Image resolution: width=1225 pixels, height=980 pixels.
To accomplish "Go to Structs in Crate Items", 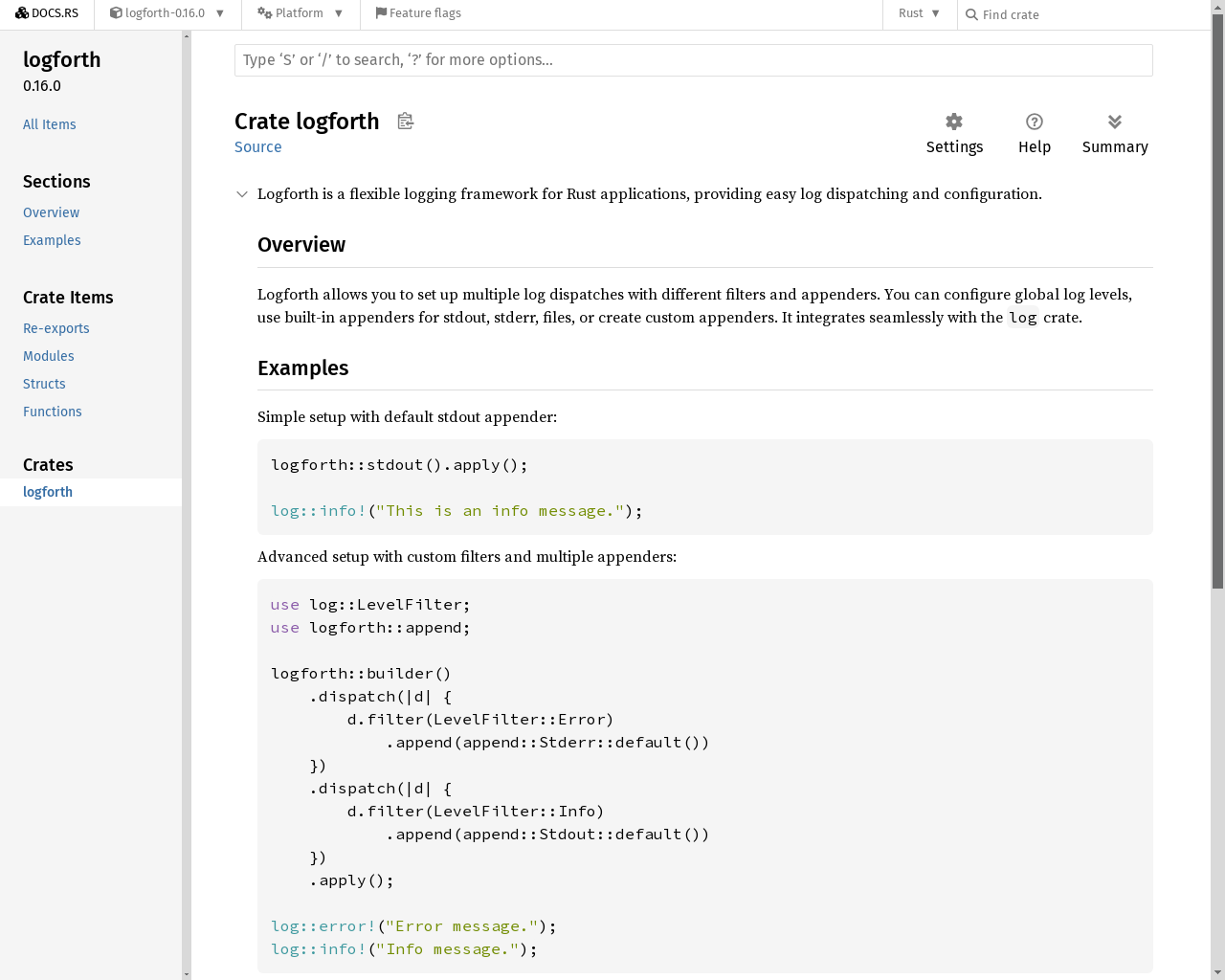I will [x=45, y=384].
